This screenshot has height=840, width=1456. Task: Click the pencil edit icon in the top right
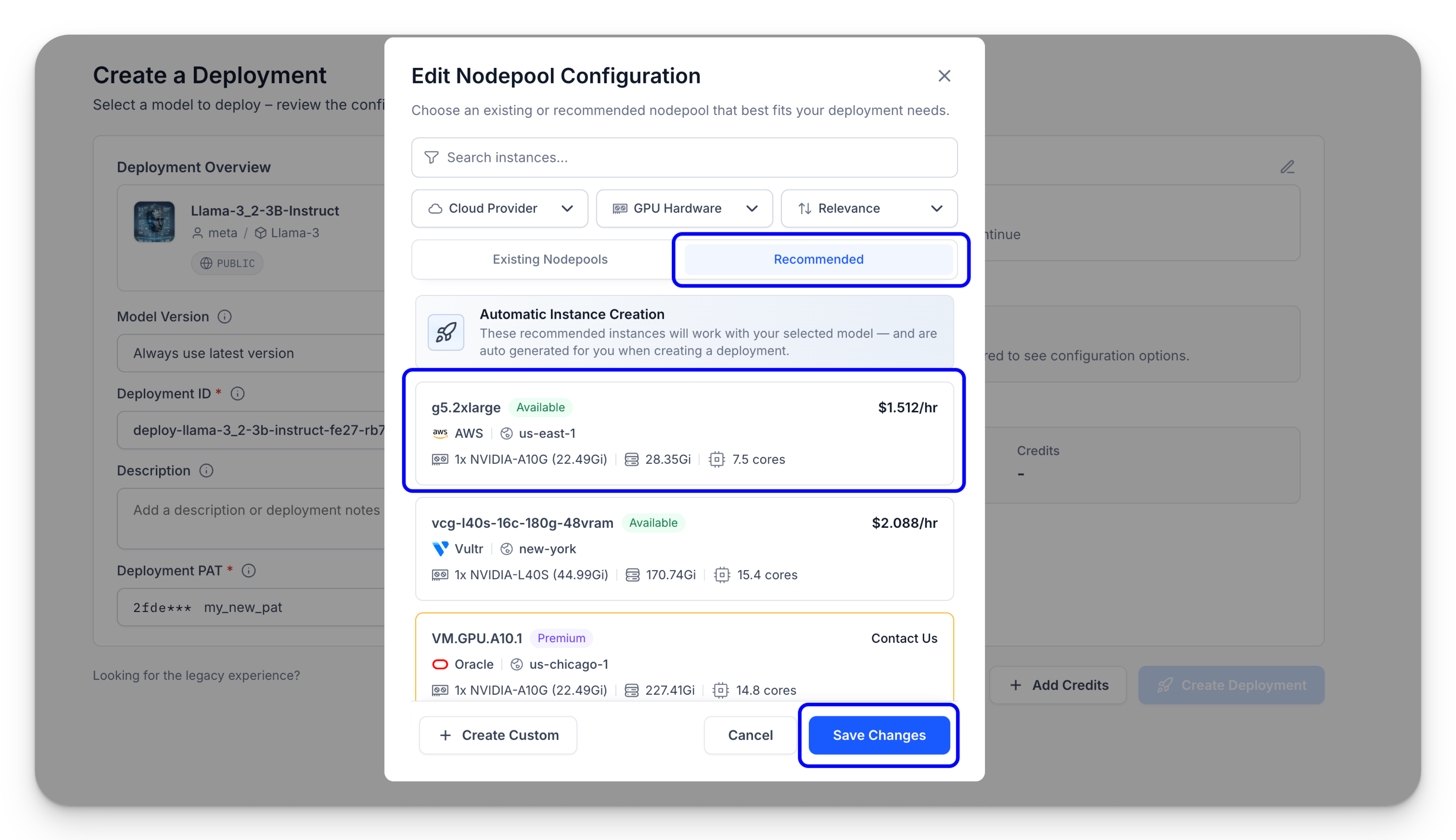1287,167
